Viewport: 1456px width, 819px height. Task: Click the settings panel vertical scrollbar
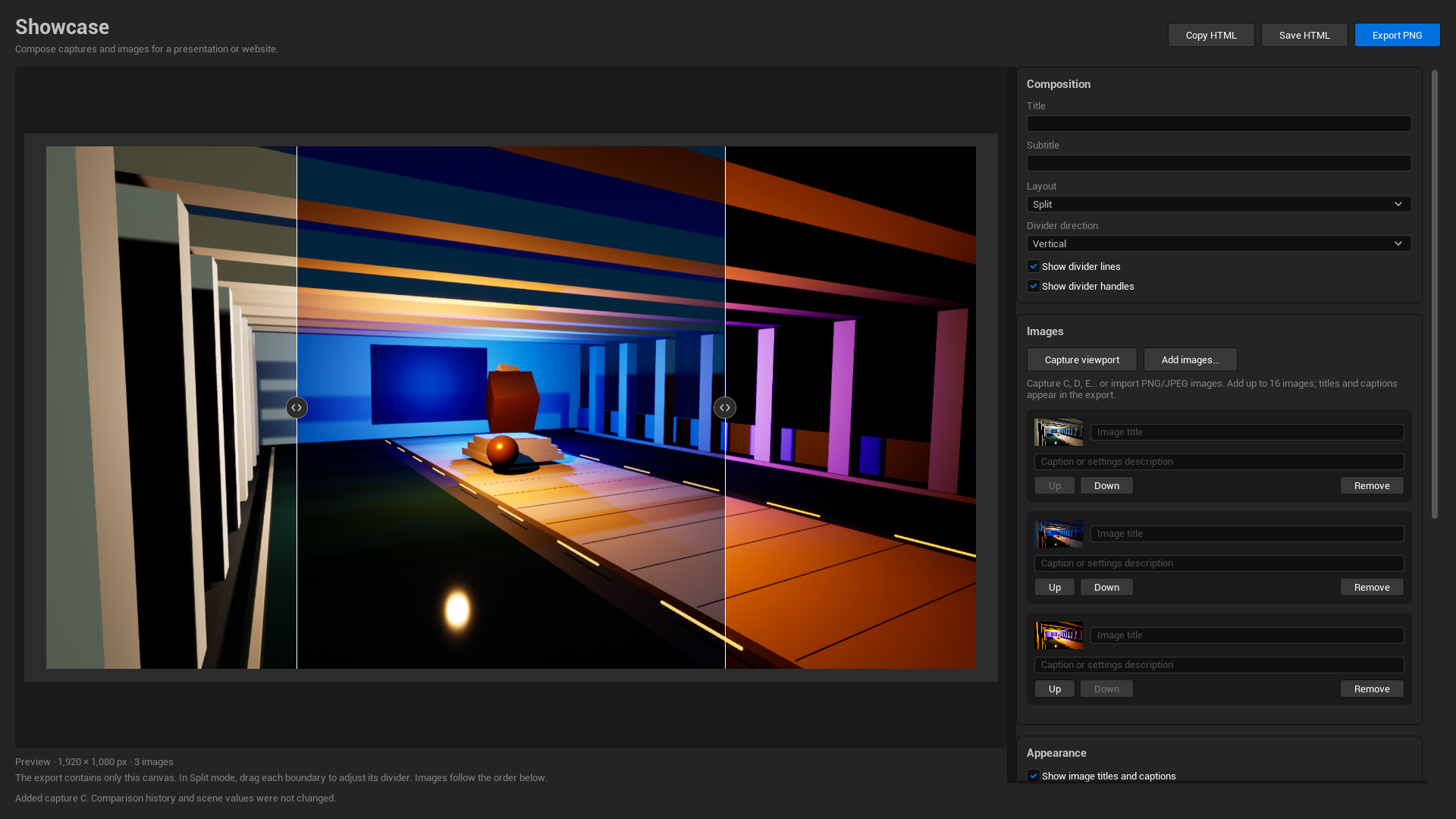(1434, 294)
